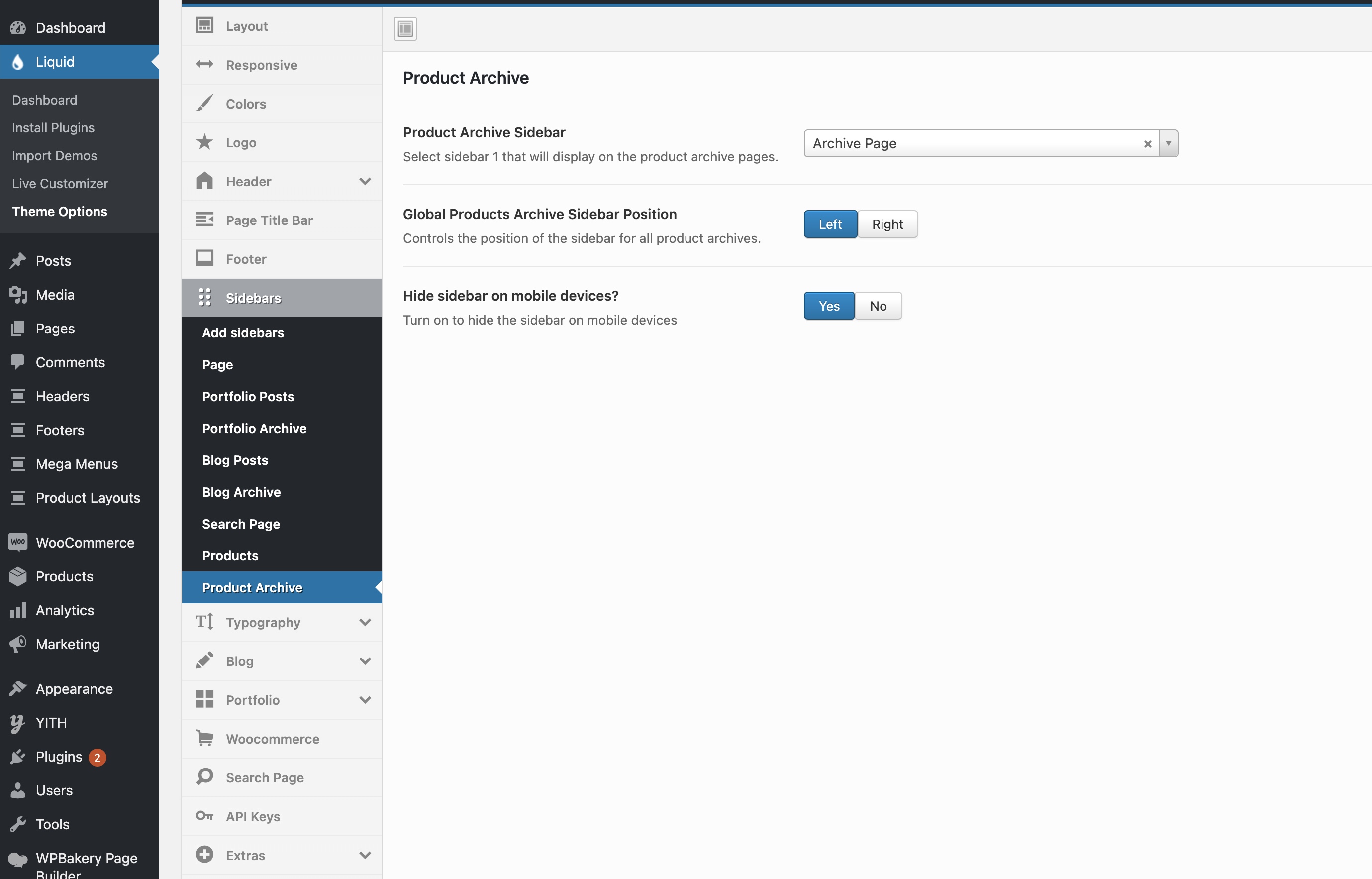
Task: Open the Archive Page dropdown
Action: [1169, 143]
